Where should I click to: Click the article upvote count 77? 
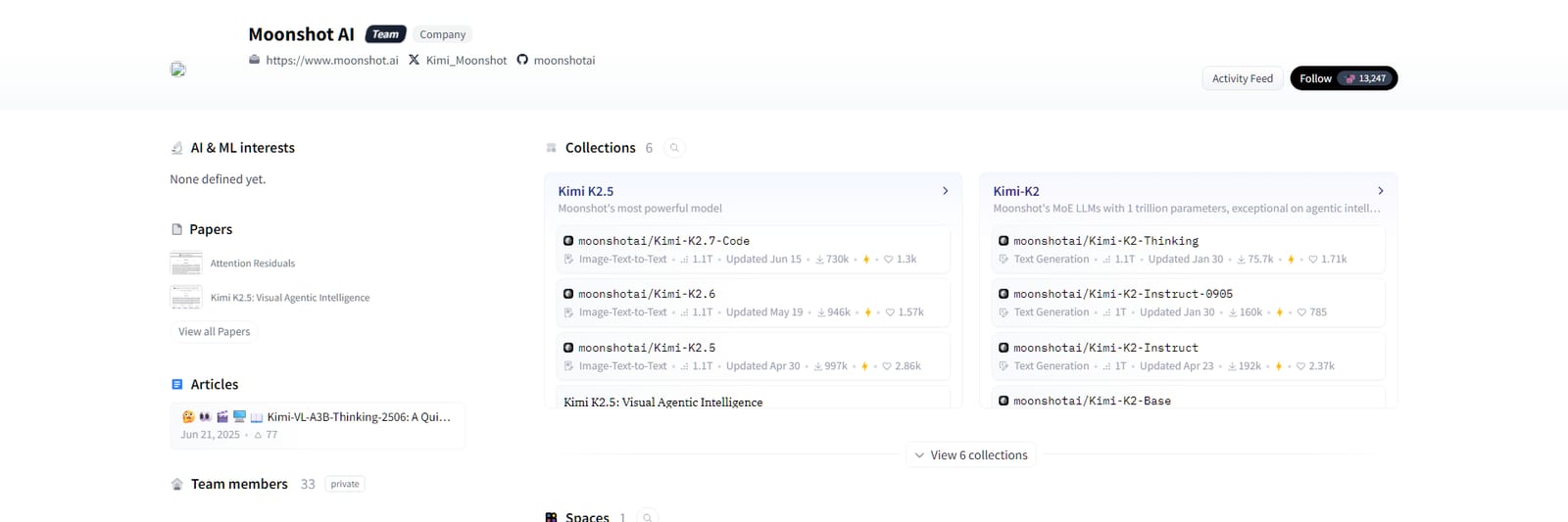pyautogui.click(x=266, y=435)
